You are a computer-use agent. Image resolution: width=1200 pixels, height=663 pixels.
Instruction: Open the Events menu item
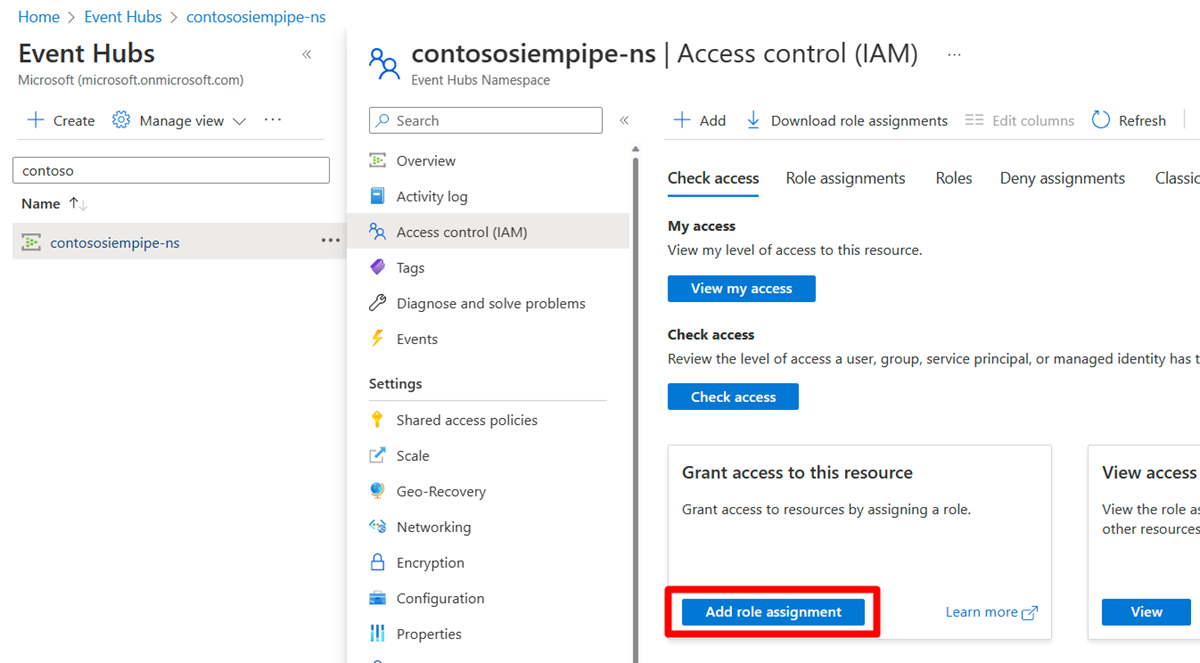click(x=416, y=339)
